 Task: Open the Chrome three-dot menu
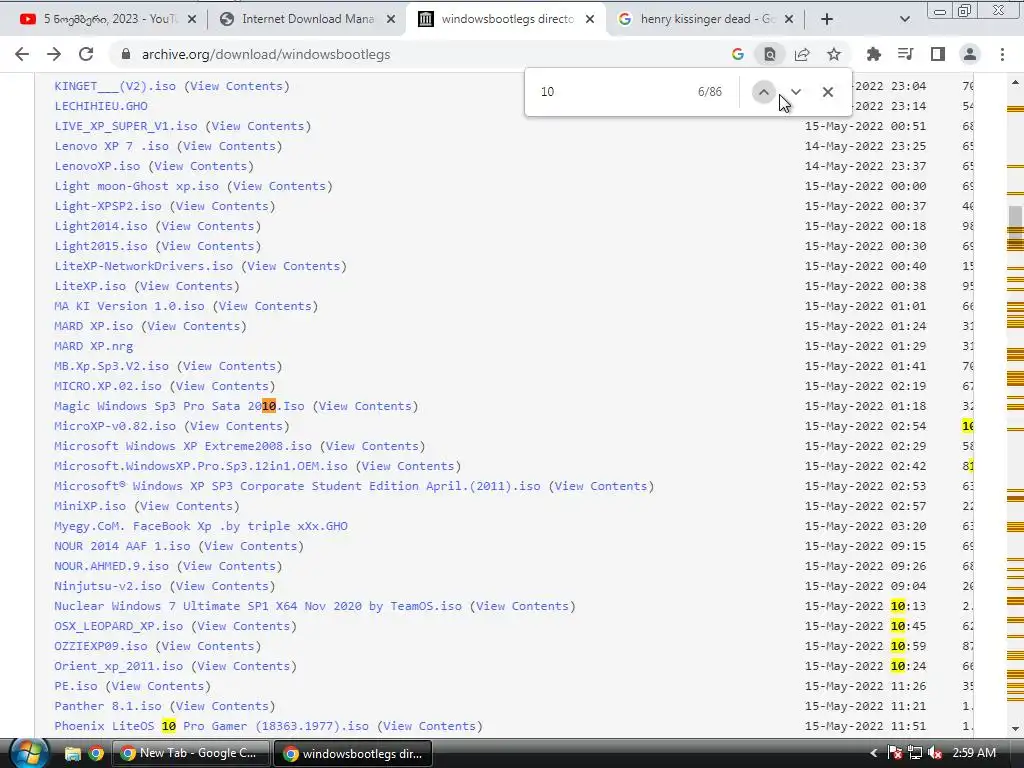[1002, 54]
